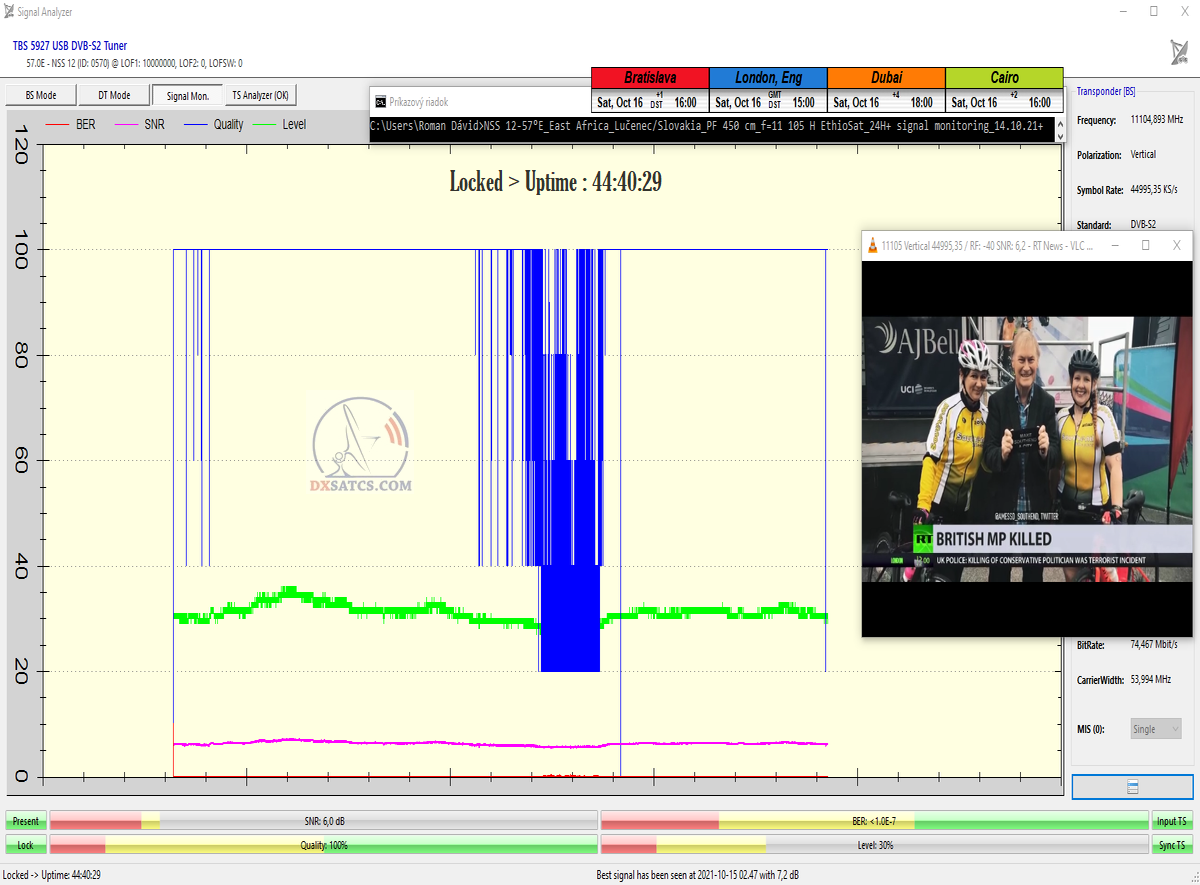
Task: Click the command prompt window icon
Action: [x=380, y=102]
